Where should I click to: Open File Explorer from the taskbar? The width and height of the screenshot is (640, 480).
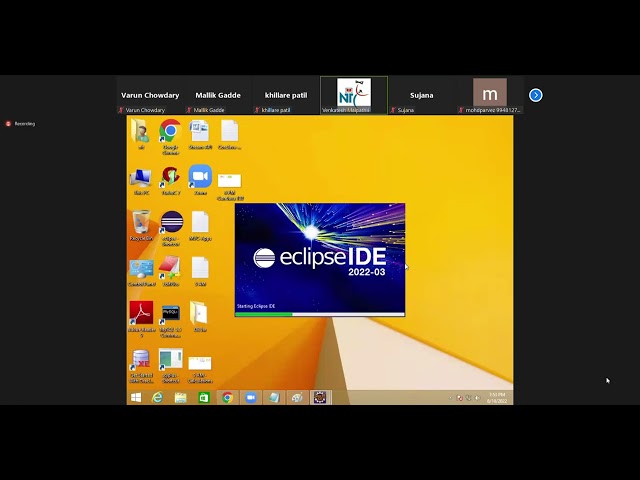click(x=180, y=397)
